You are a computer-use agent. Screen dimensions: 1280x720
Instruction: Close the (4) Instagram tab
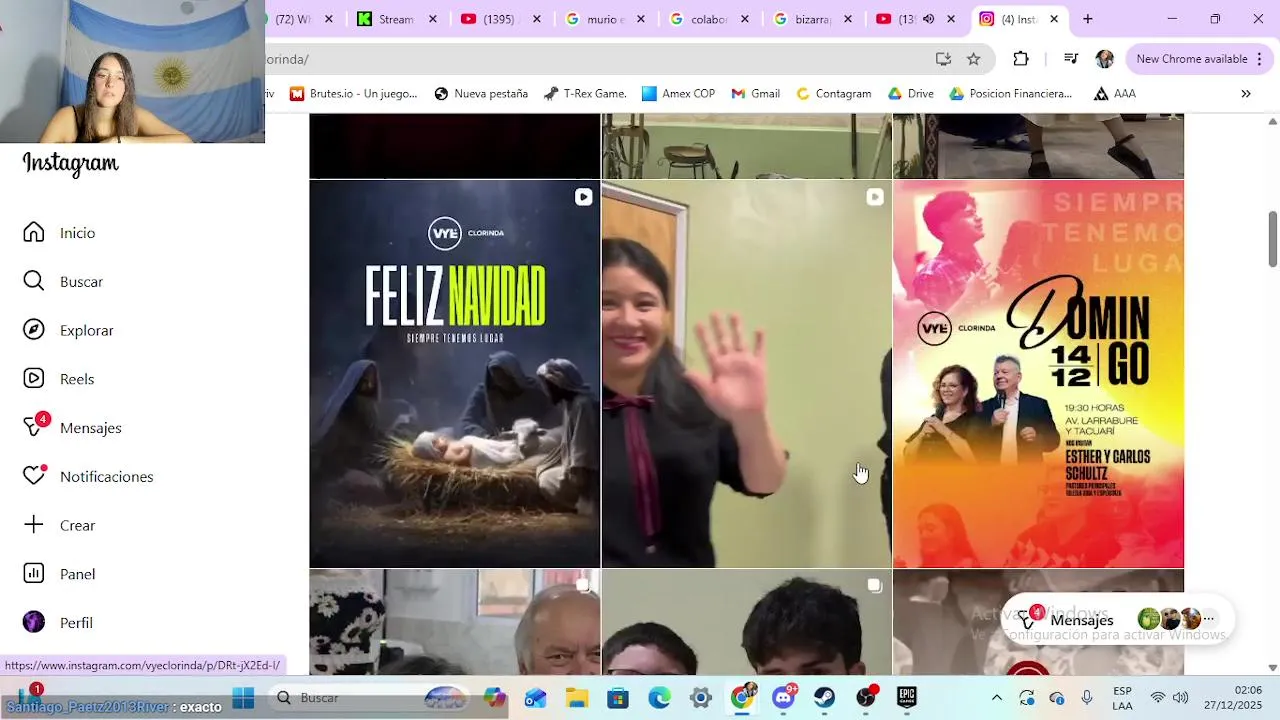coord(1054,19)
